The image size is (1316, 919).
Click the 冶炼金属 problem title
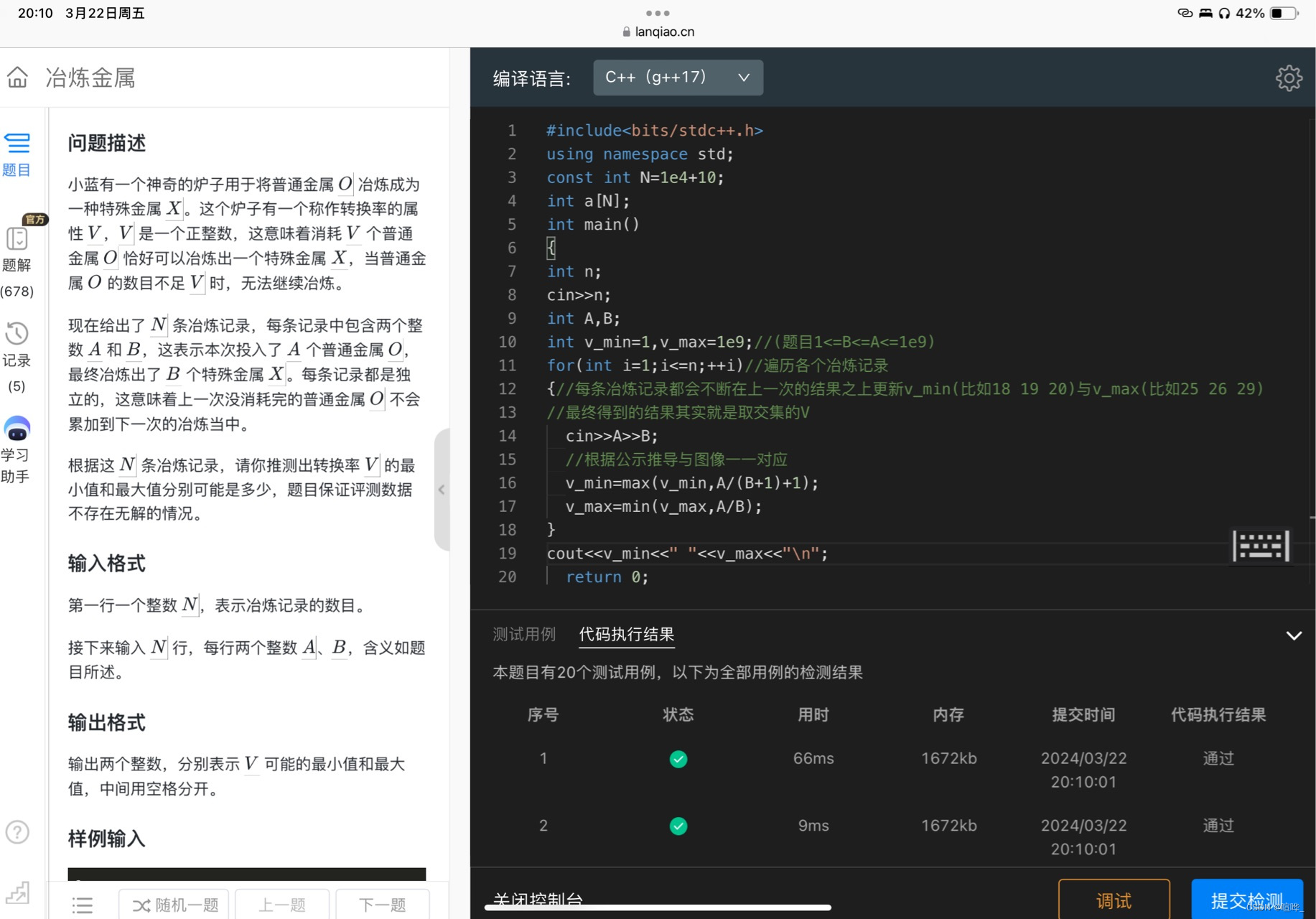click(90, 78)
